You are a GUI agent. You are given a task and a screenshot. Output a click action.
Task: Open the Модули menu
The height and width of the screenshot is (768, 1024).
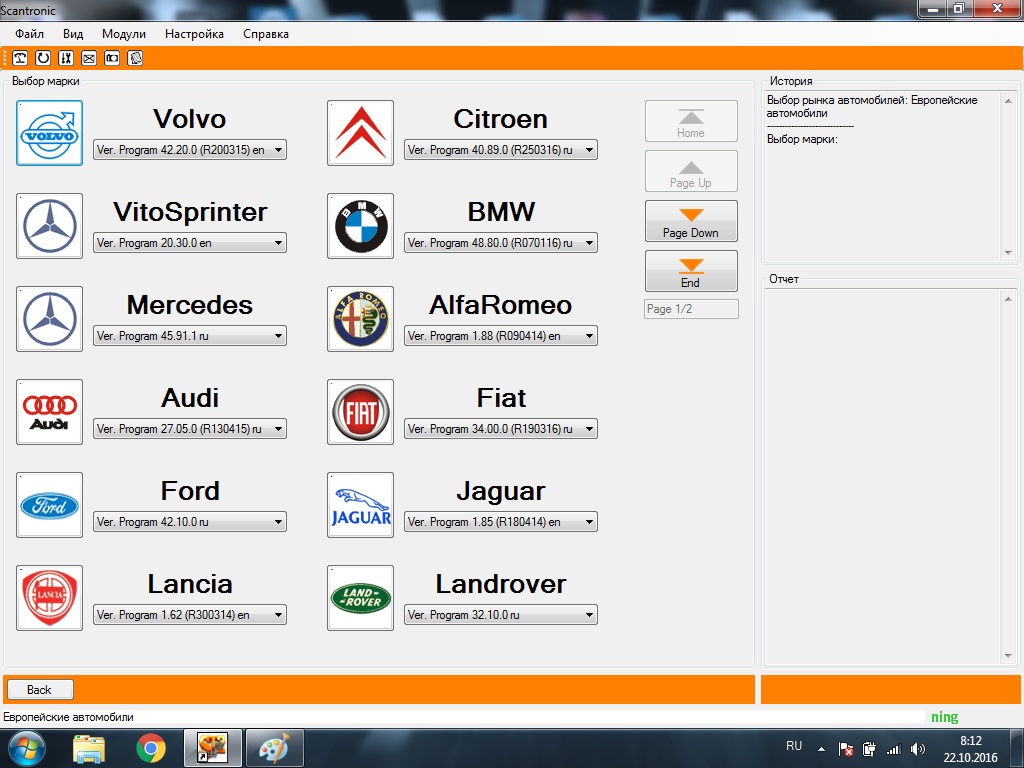(x=123, y=34)
